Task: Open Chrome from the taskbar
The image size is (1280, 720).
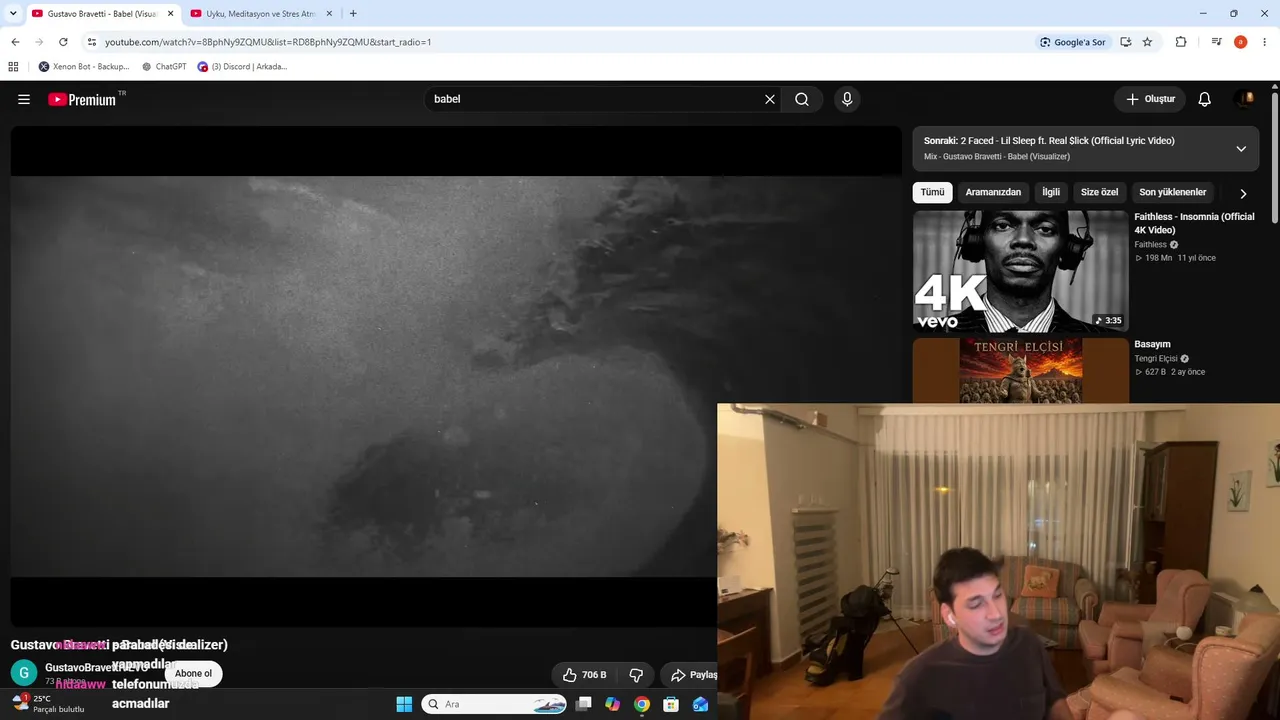Action: tap(642, 704)
